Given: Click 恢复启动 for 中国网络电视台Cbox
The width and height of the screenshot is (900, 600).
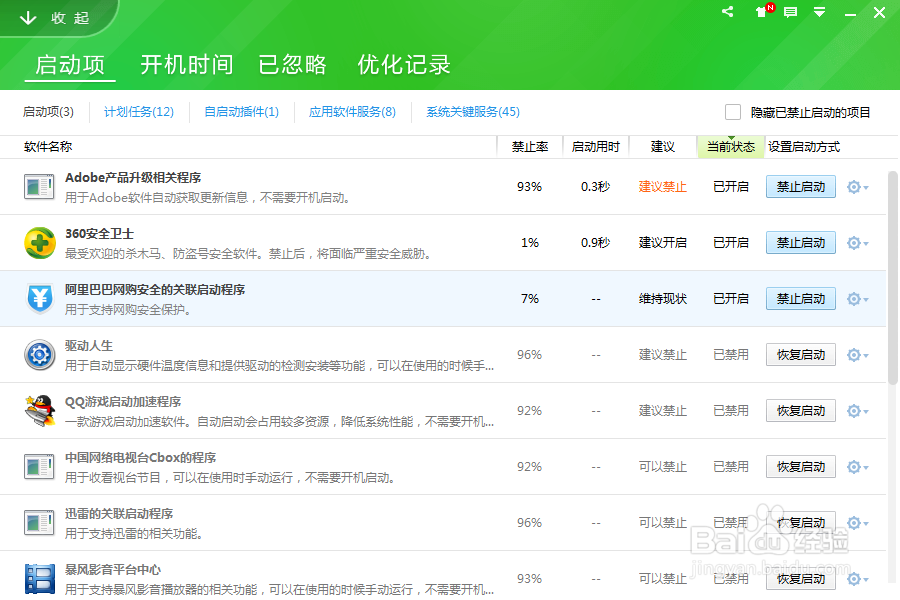Looking at the screenshot, I should 801,467.
